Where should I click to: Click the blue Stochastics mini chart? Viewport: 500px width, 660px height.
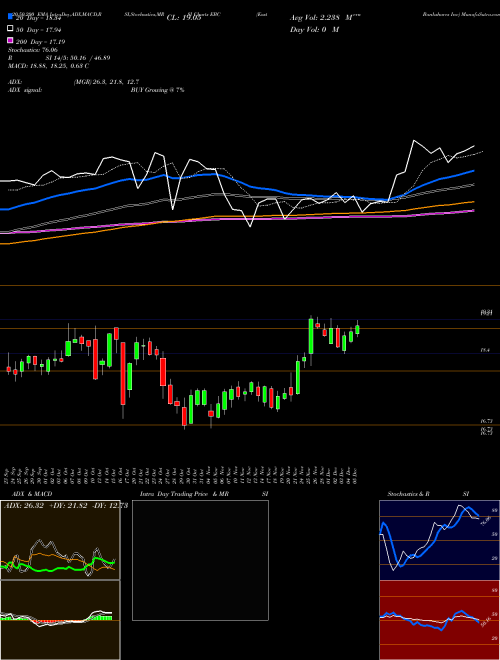pos(439,540)
